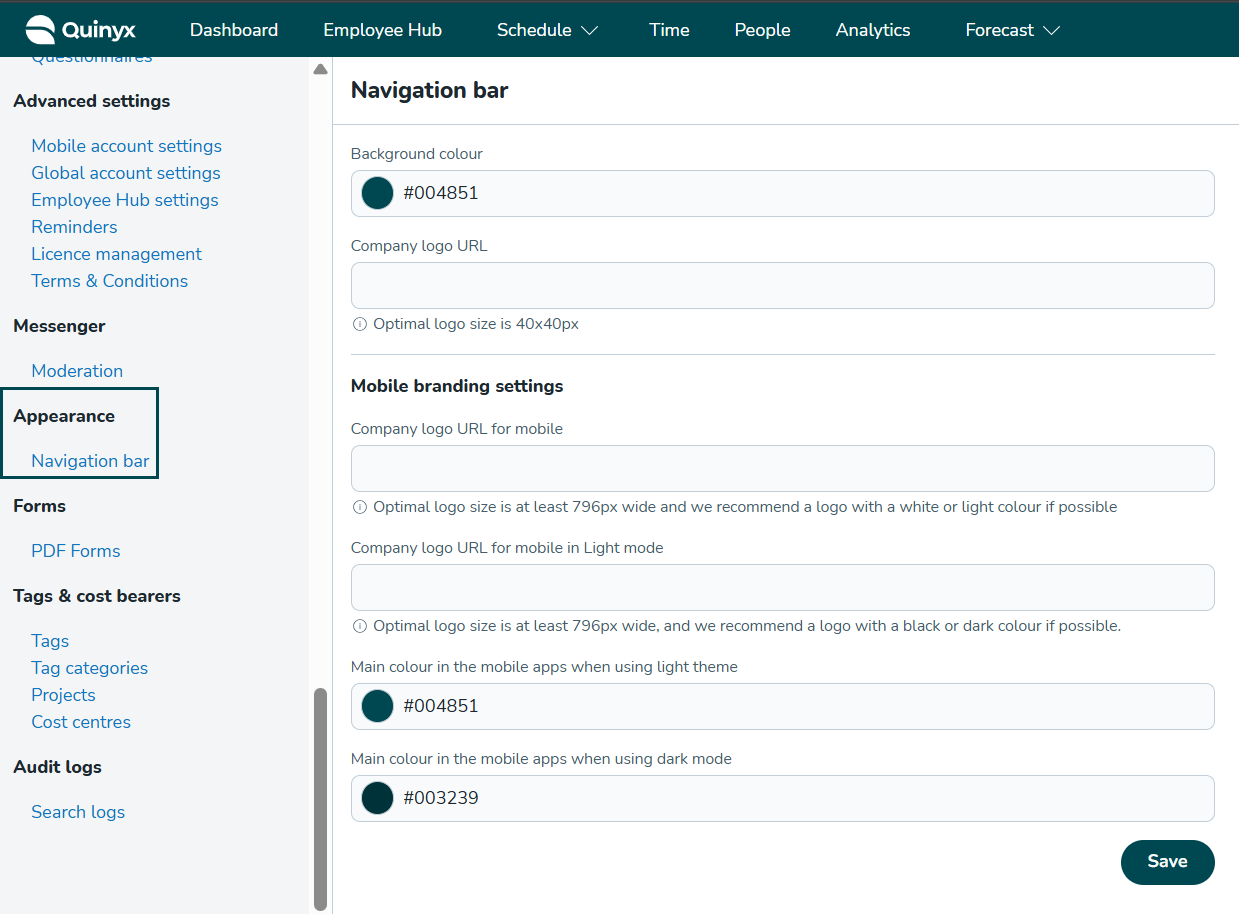Screen dimensions: 1239x914
Task: Click the Save button
Action: click(1167, 862)
